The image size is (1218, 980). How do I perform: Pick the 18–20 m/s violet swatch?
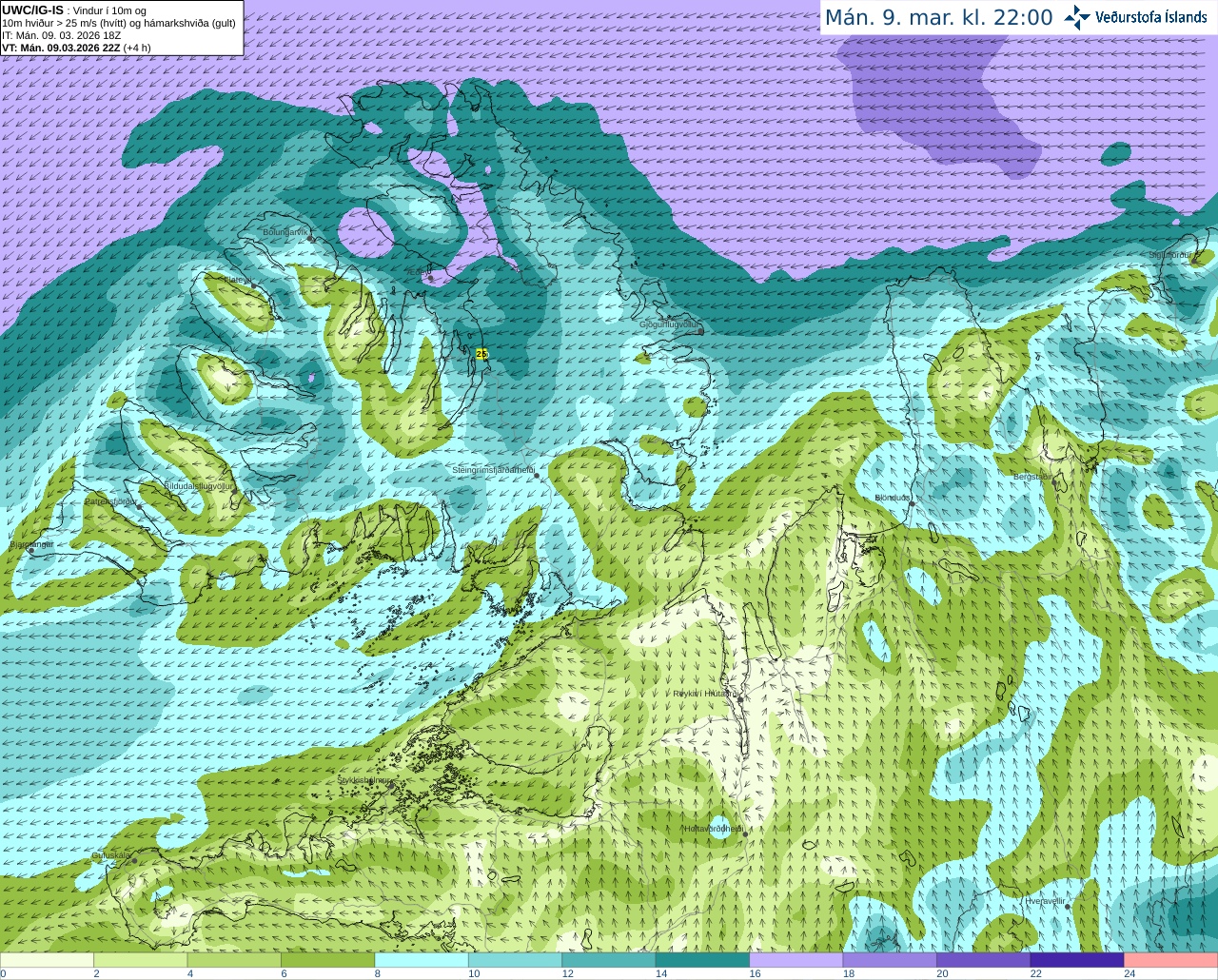pos(890,960)
